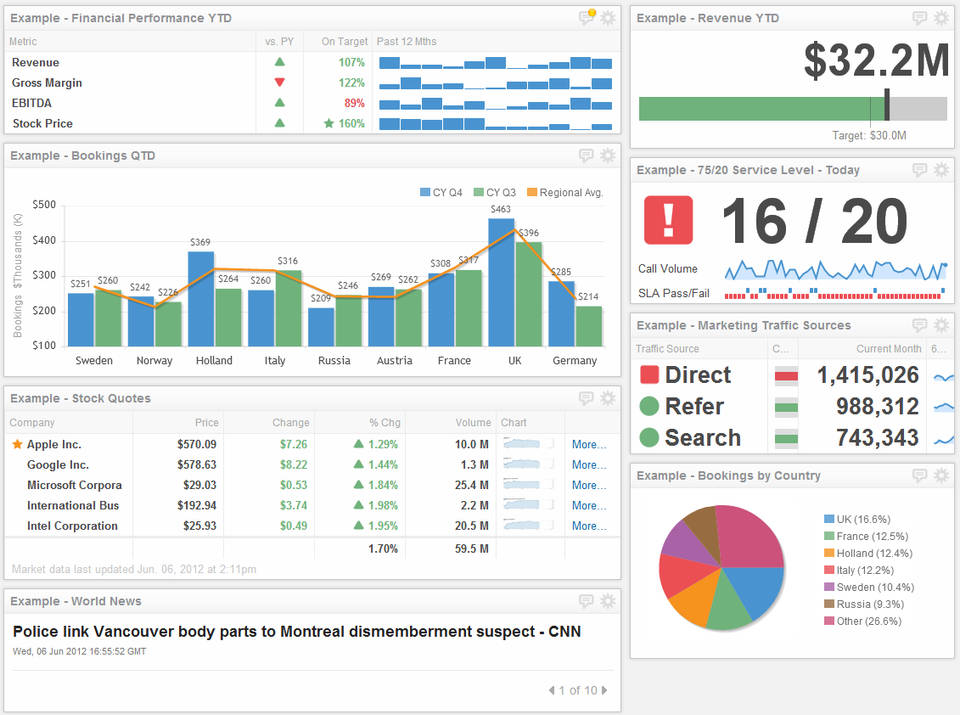960x715 pixels.
Task: Click gear icon on Bookings by Country
Action: 941,476
